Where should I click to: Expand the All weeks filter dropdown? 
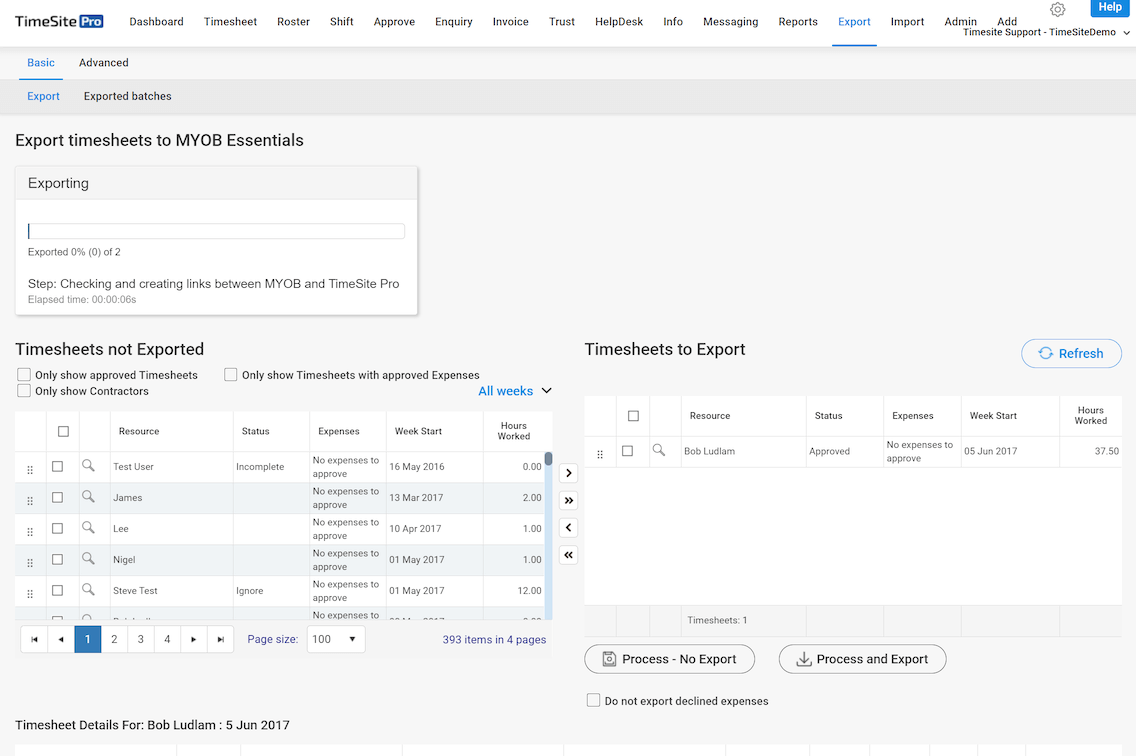514,391
